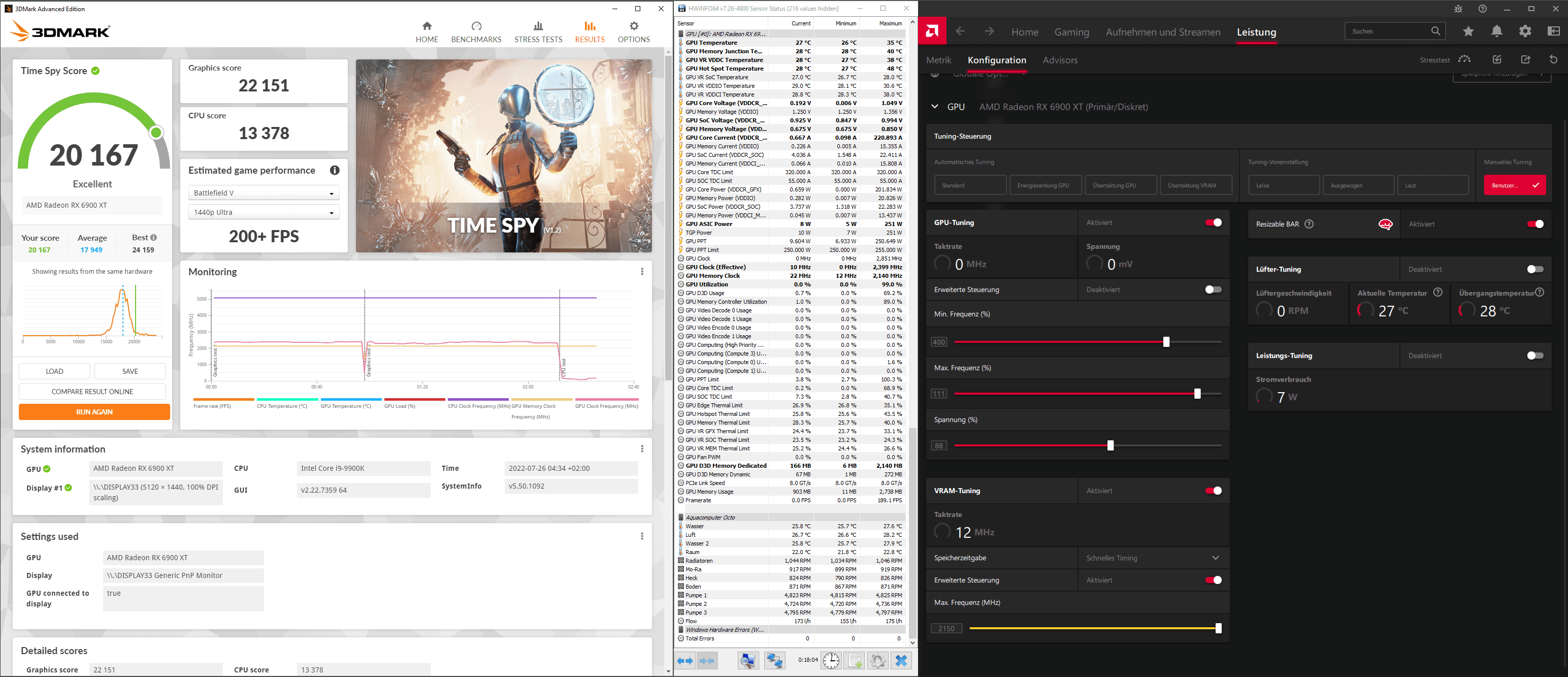
Task: Enable Lüfter-Tuning switch
Action: pos(1535,269)
